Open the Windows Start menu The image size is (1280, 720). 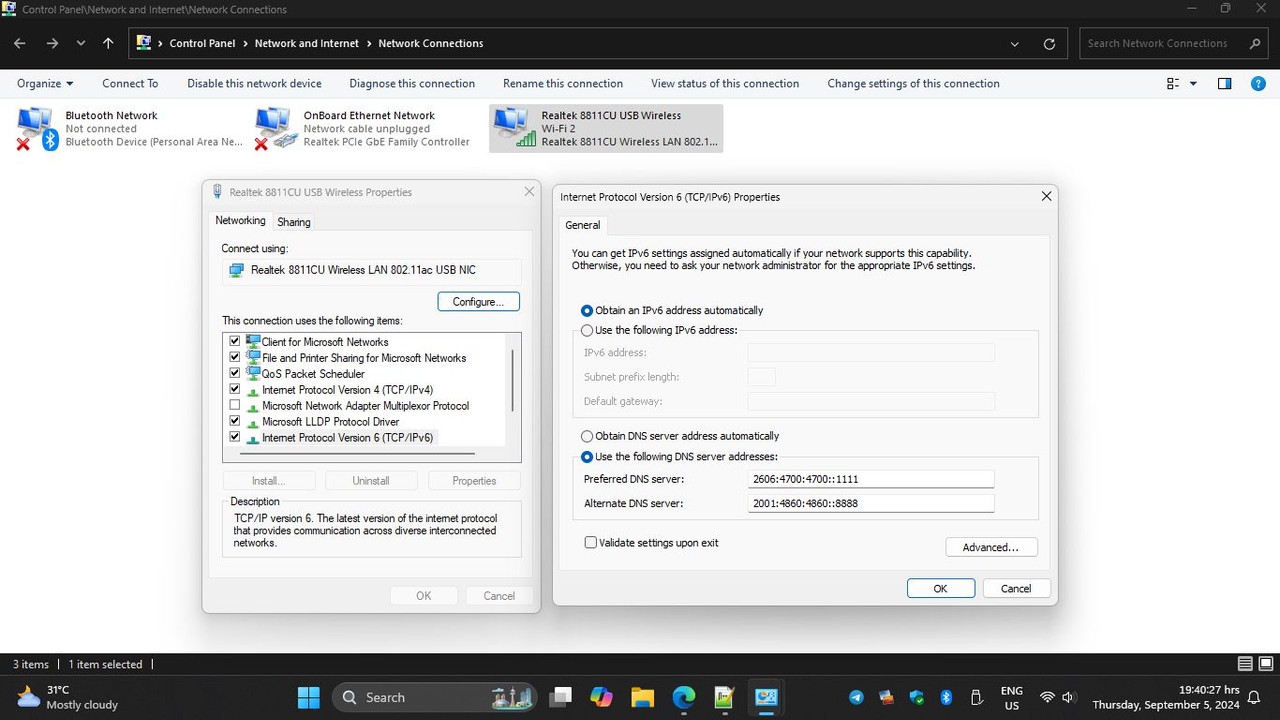click(309, 697)
